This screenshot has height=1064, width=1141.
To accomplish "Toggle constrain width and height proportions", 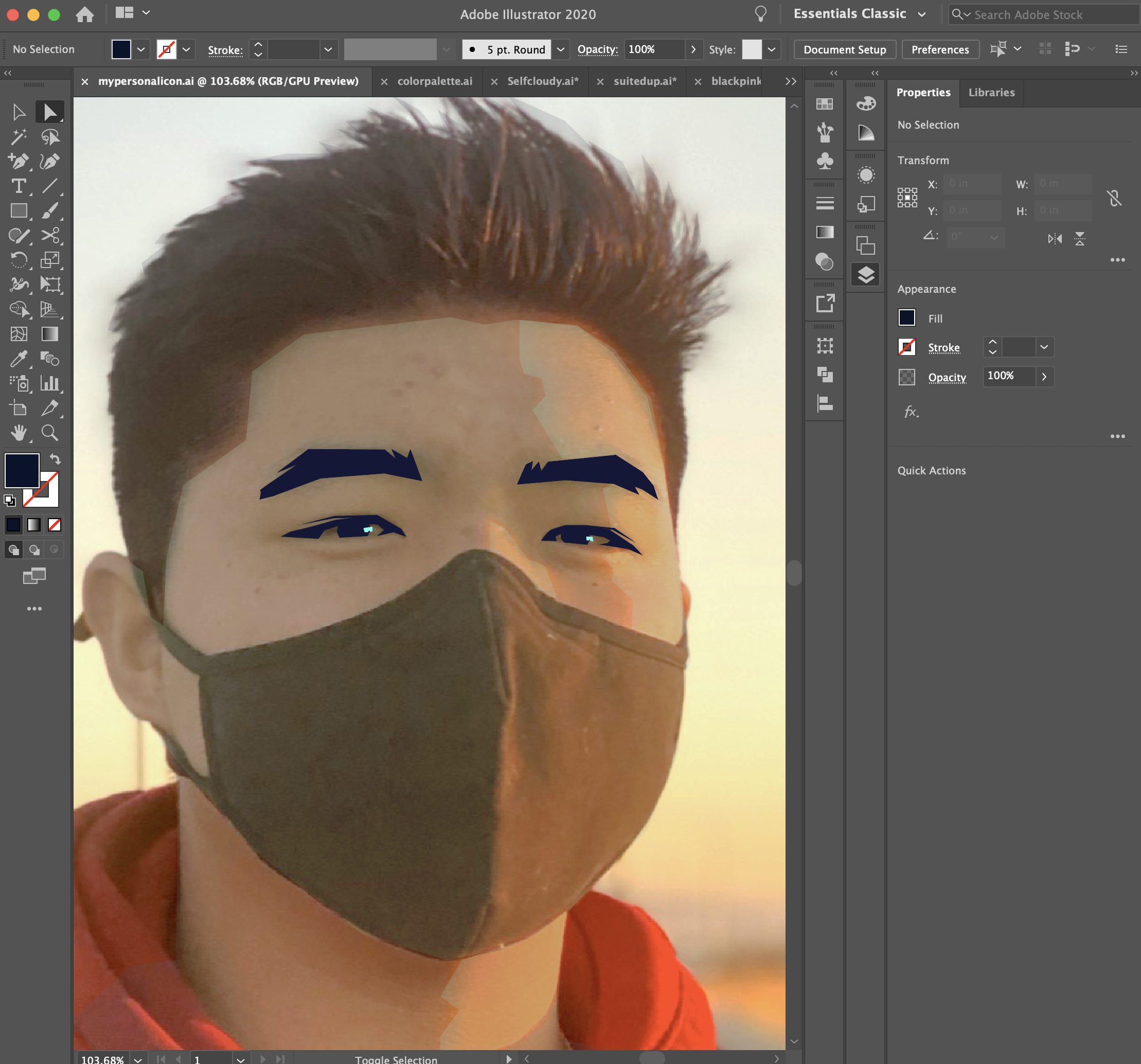I will (1114, 199).
